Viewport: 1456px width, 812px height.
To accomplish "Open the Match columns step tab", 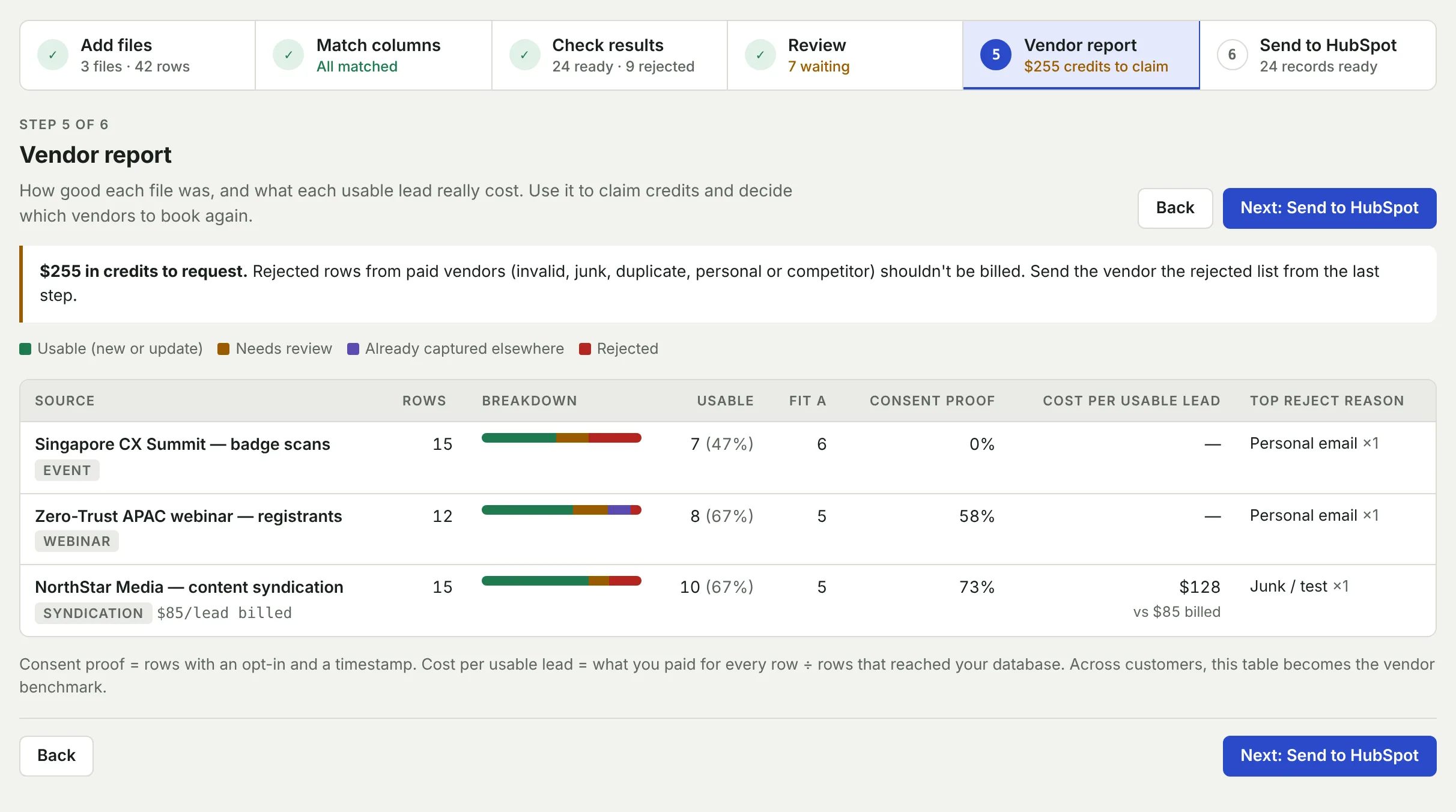I will (x=374, y=55).
